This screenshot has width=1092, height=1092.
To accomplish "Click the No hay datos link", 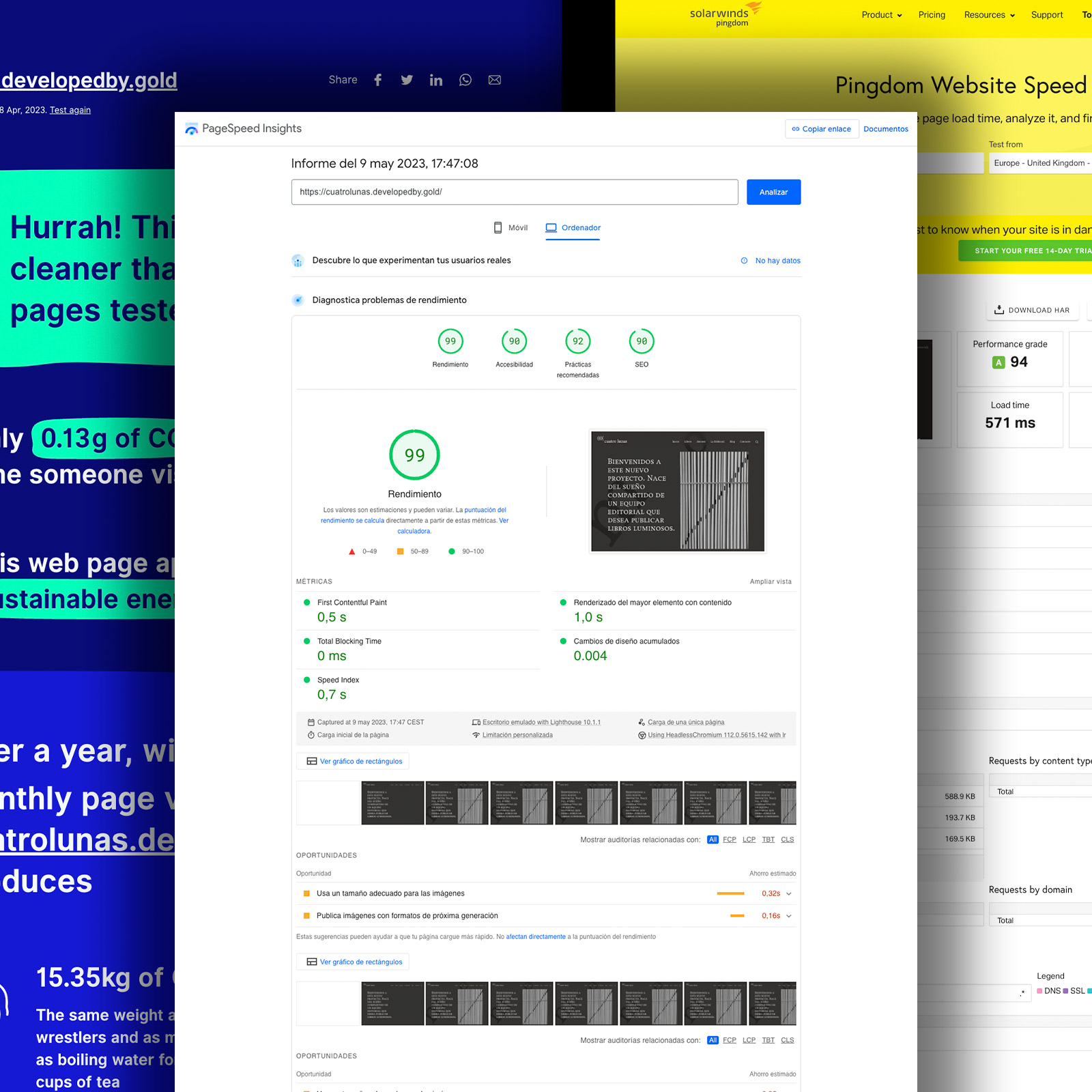I will tap(777, 261).
